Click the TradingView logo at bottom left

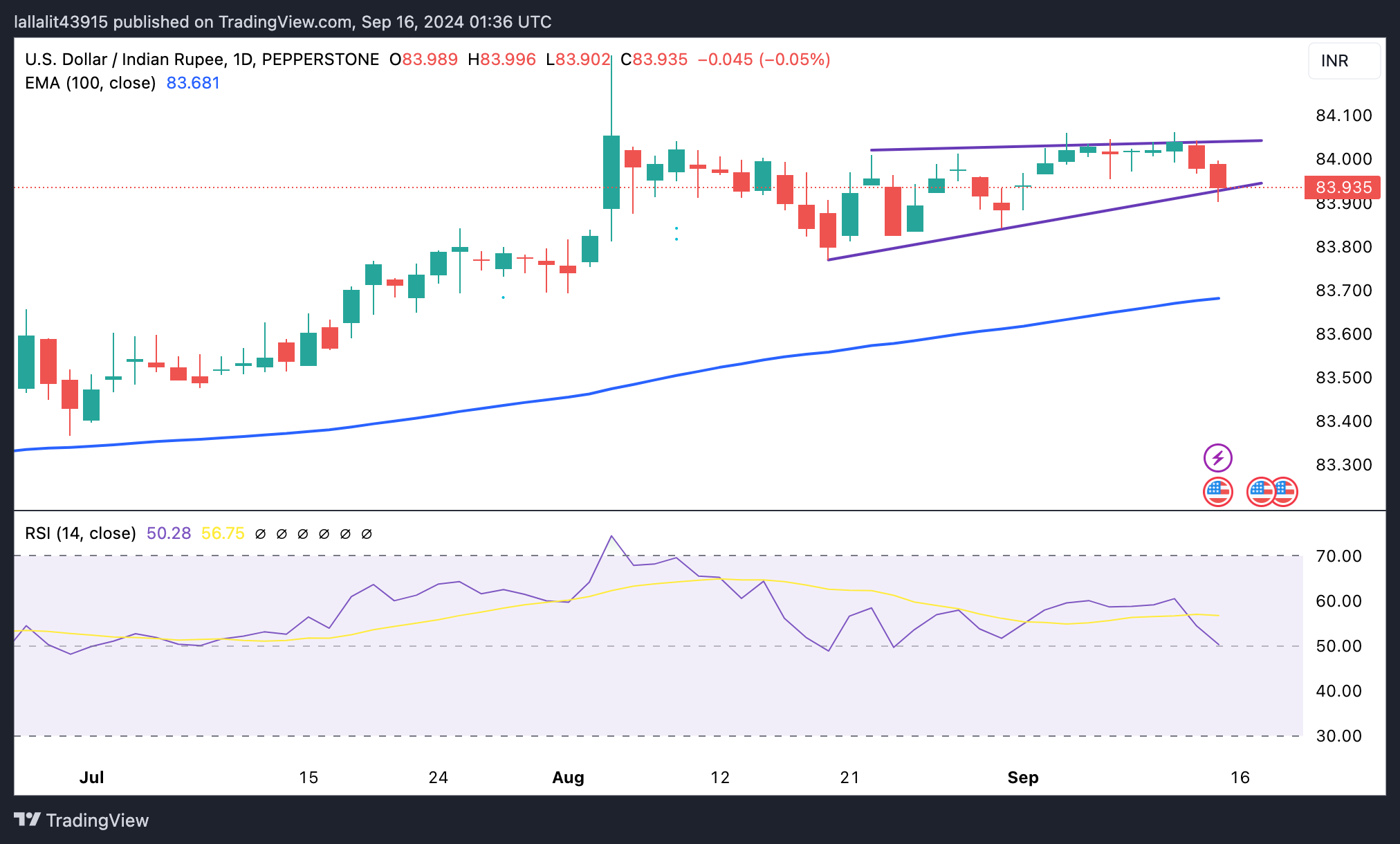pos(82,820)
